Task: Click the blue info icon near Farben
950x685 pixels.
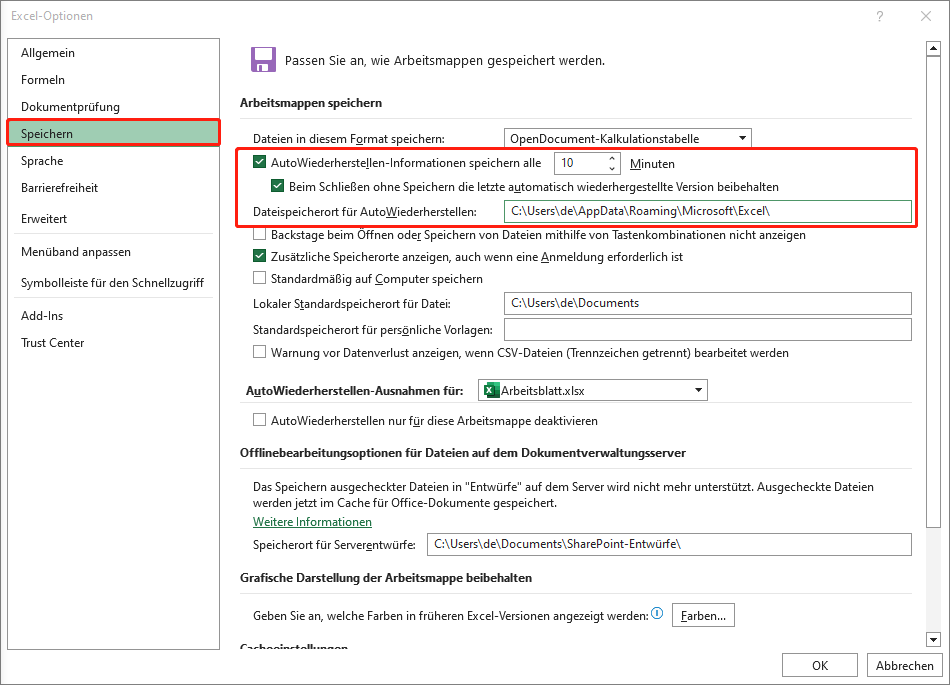Action: (657, 614)
